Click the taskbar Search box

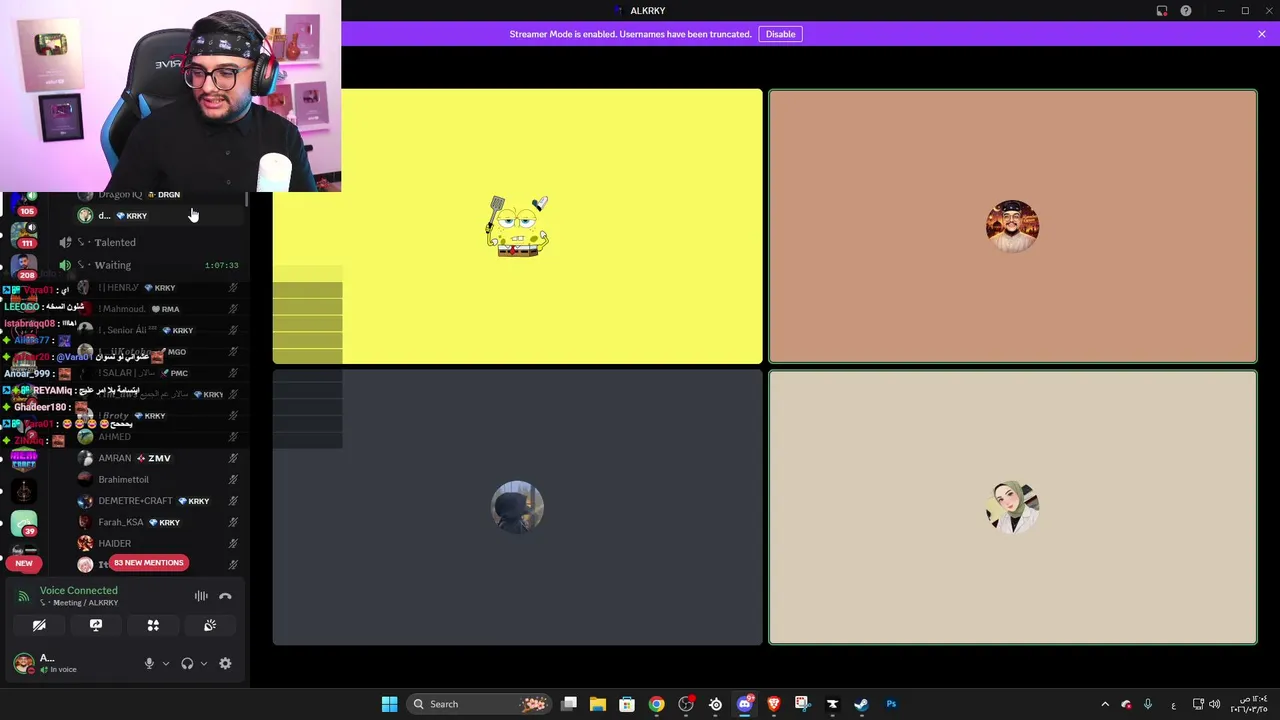tap(480, 704)
